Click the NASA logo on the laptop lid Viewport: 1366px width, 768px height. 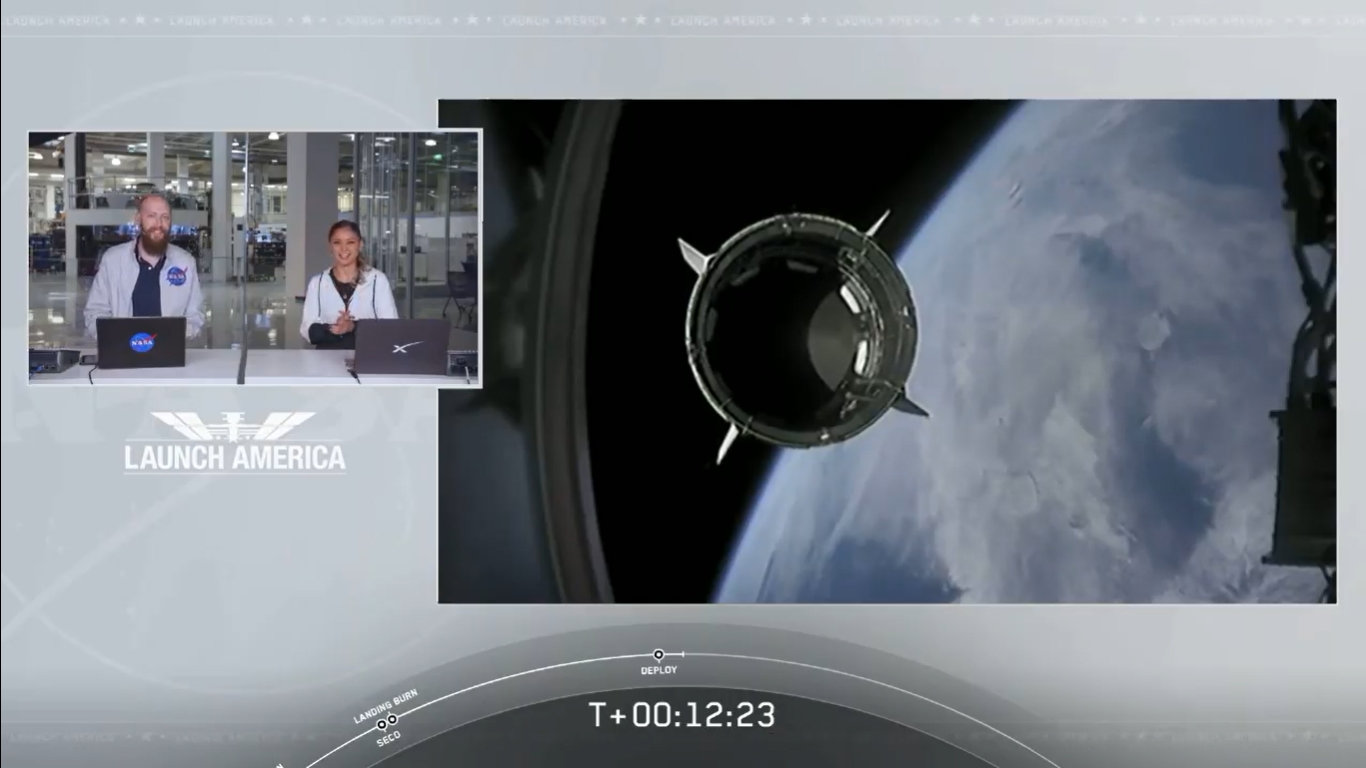(x=143, y=343)
